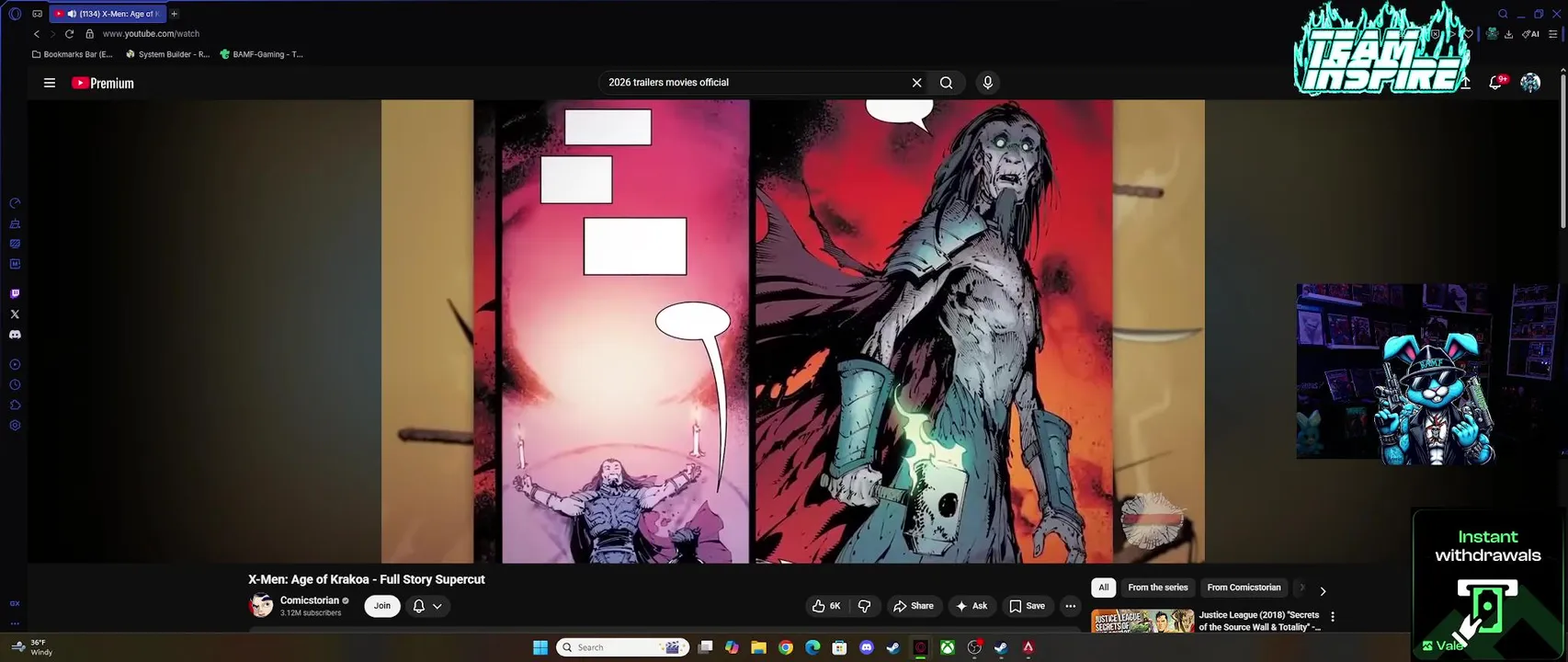Open YouTube notifications bell
The width and height of the screenshot is (1568, 662).
coord(1495,83)
